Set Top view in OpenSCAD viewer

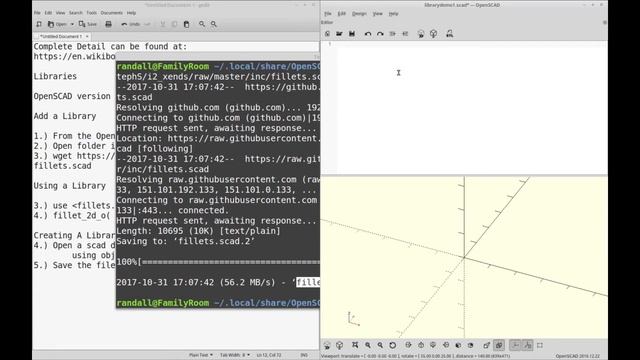point(421,345)
